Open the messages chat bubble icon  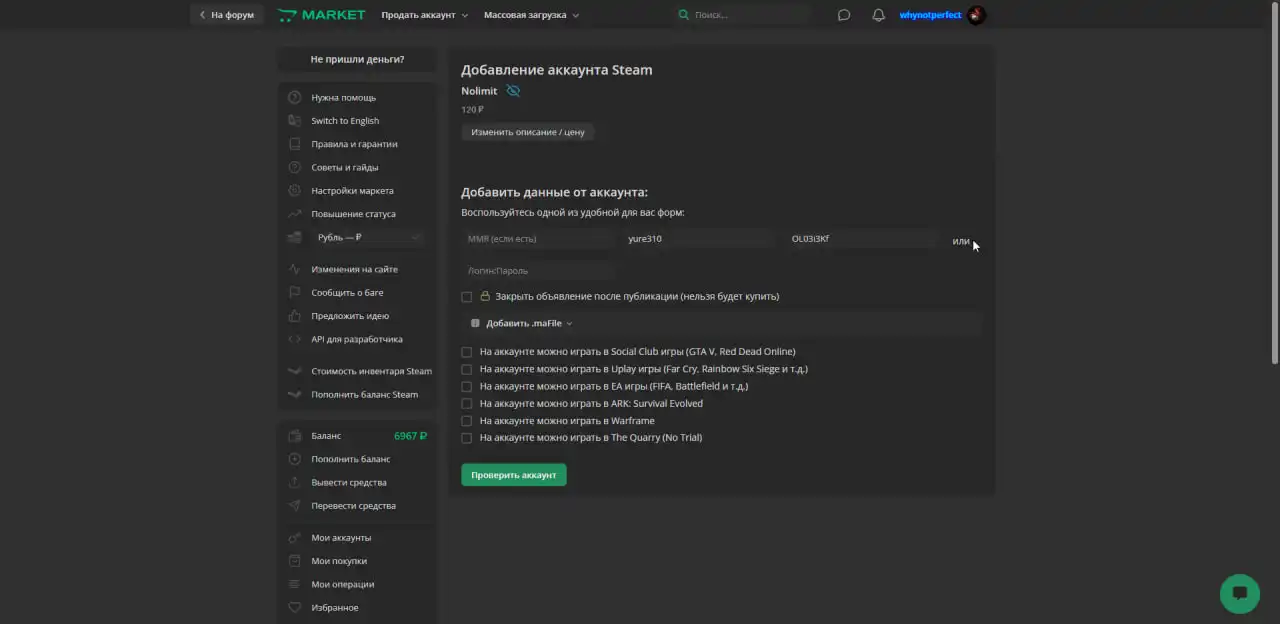tap(844, 15)
